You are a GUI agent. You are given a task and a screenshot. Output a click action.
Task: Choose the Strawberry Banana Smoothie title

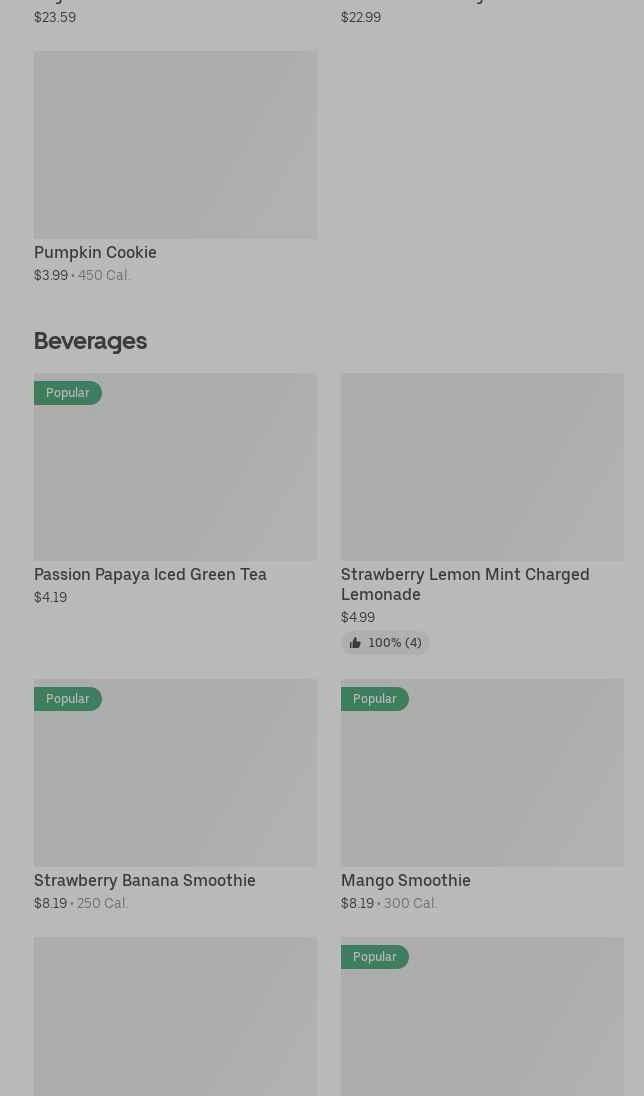[x=145, y=881]
